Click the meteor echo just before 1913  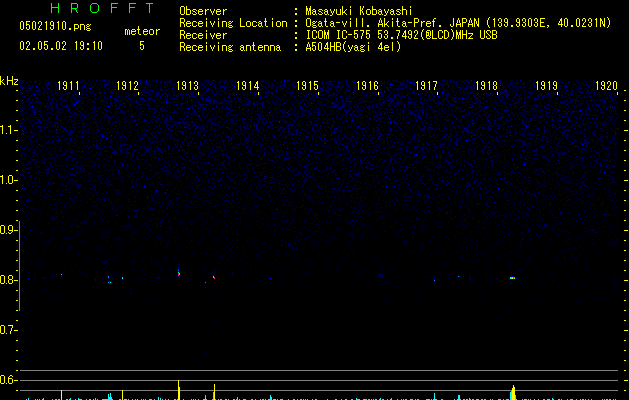(x=179, y=273)
